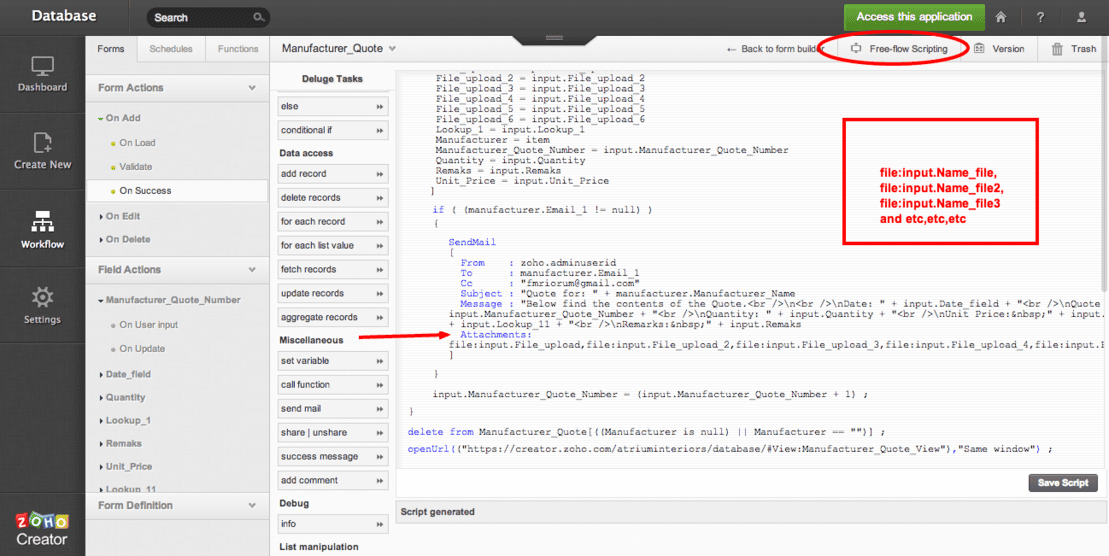Viewport: 1109px width, 556px height.
Task: Insert the 'add record' task
Action: coord(332,173)
